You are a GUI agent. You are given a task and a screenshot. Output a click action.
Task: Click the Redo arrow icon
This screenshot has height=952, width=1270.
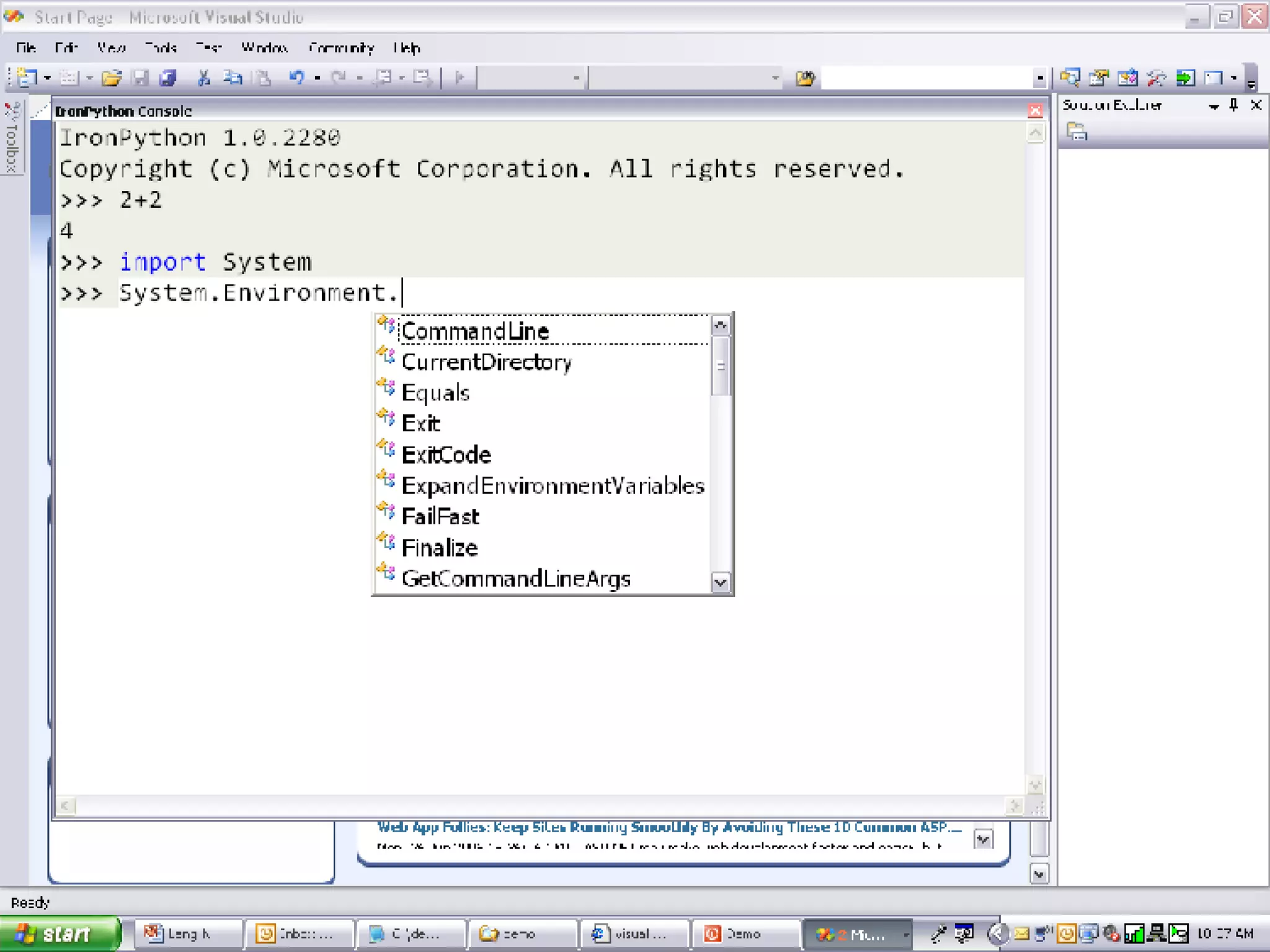(x=339, y=77)
